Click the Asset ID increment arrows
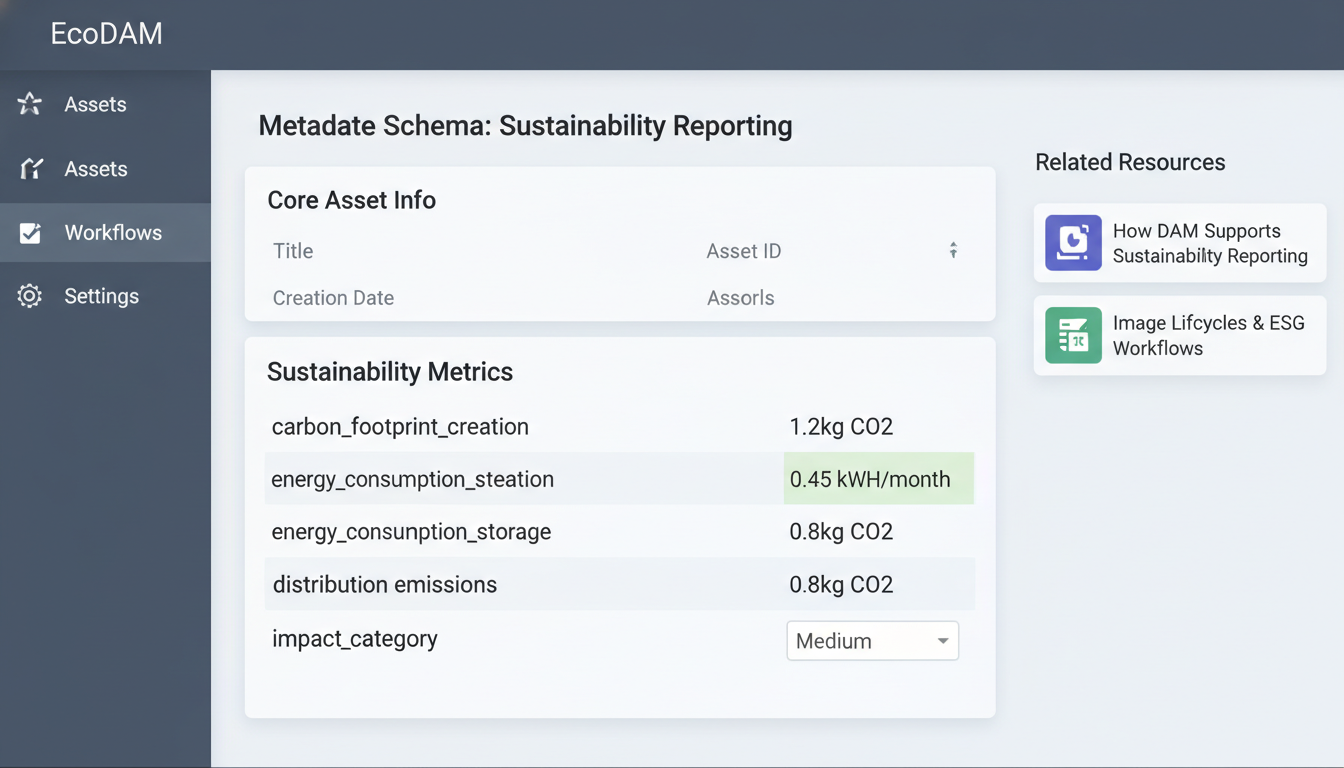Viewport: 1344px width, 768px height. click(953, 250)
